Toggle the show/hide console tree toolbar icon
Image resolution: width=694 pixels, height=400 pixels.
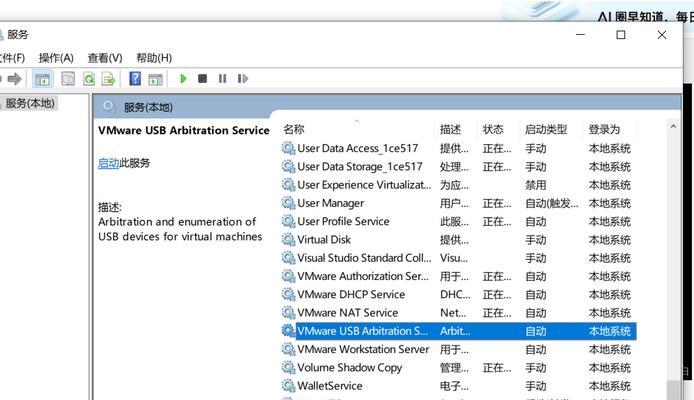[x=42, y=79]
